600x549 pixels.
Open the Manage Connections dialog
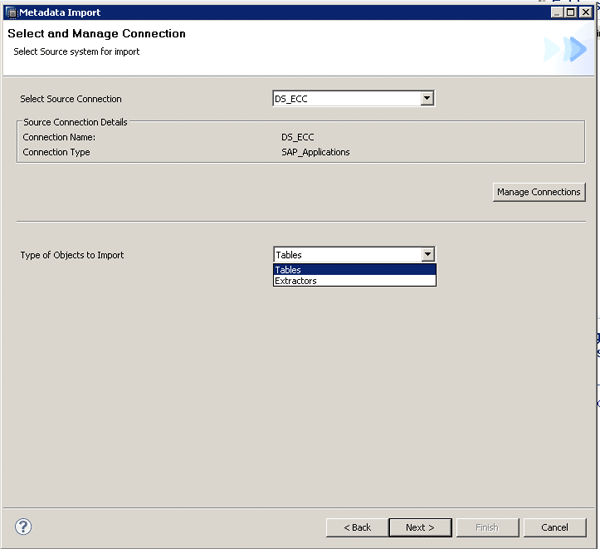(x=538, y=192)
